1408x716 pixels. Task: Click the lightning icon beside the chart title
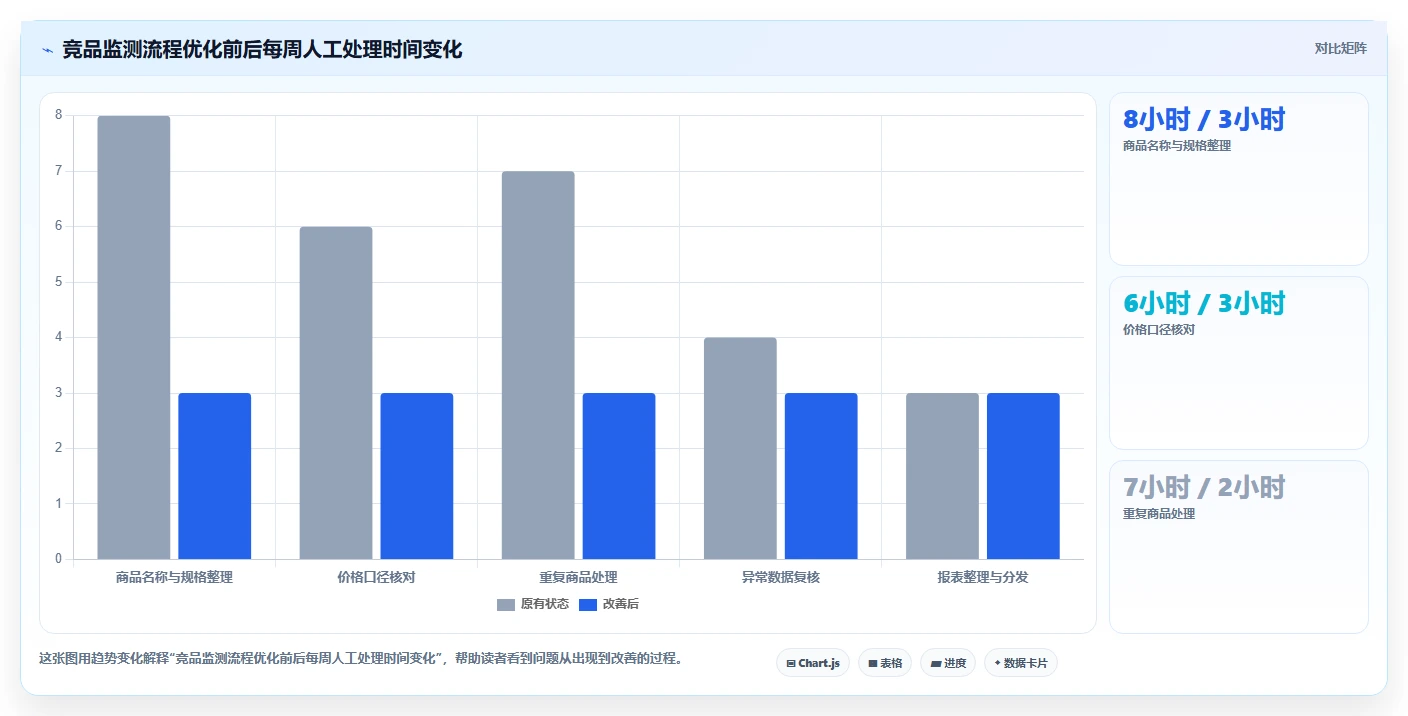[x=48, y=50]
